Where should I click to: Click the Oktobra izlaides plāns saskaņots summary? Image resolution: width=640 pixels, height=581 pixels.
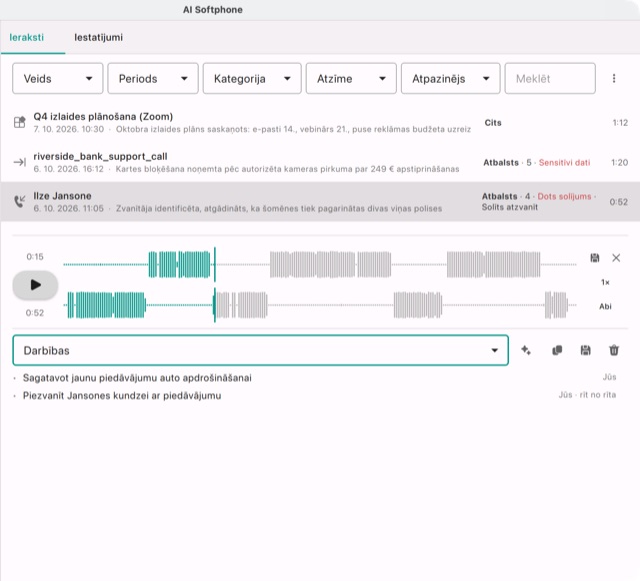click(293, 129)
